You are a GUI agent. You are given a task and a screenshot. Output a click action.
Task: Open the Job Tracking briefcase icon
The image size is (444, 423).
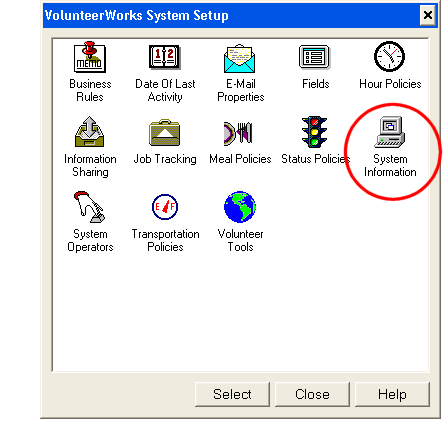coord(164,132)
